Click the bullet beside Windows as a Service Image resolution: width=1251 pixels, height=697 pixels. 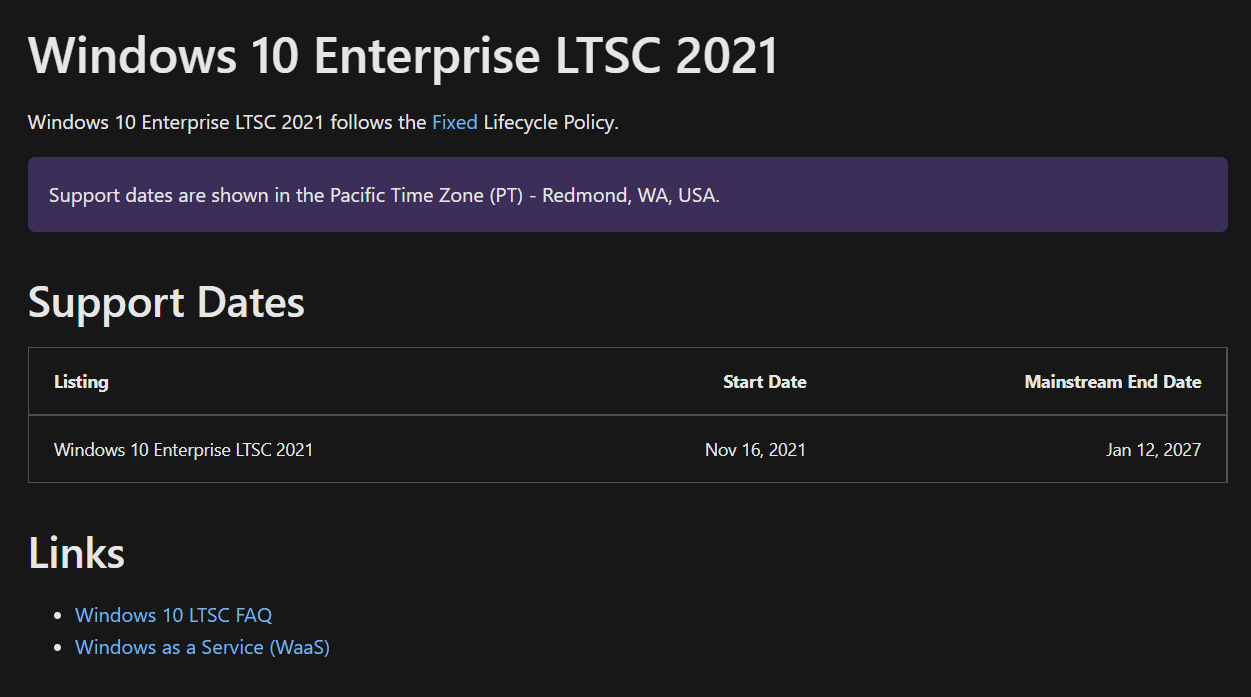point(58,648)
